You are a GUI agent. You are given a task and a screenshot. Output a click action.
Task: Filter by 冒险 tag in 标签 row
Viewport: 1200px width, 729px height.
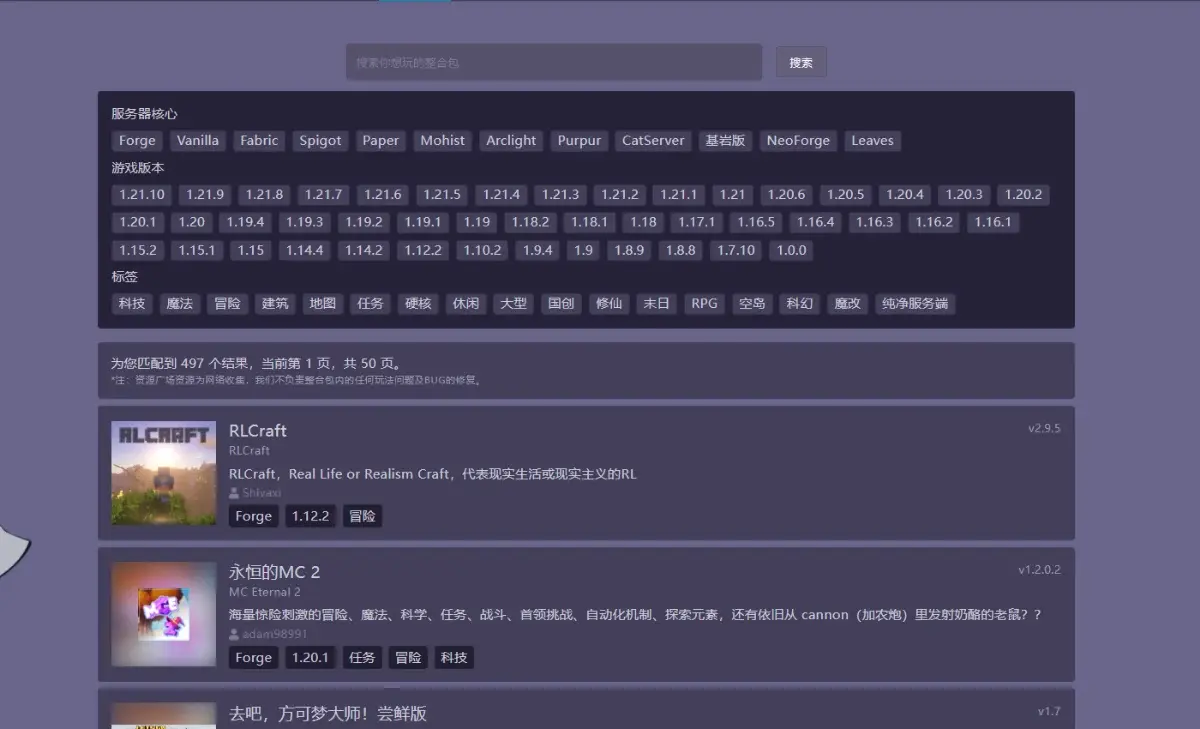[x=228, y=303]
